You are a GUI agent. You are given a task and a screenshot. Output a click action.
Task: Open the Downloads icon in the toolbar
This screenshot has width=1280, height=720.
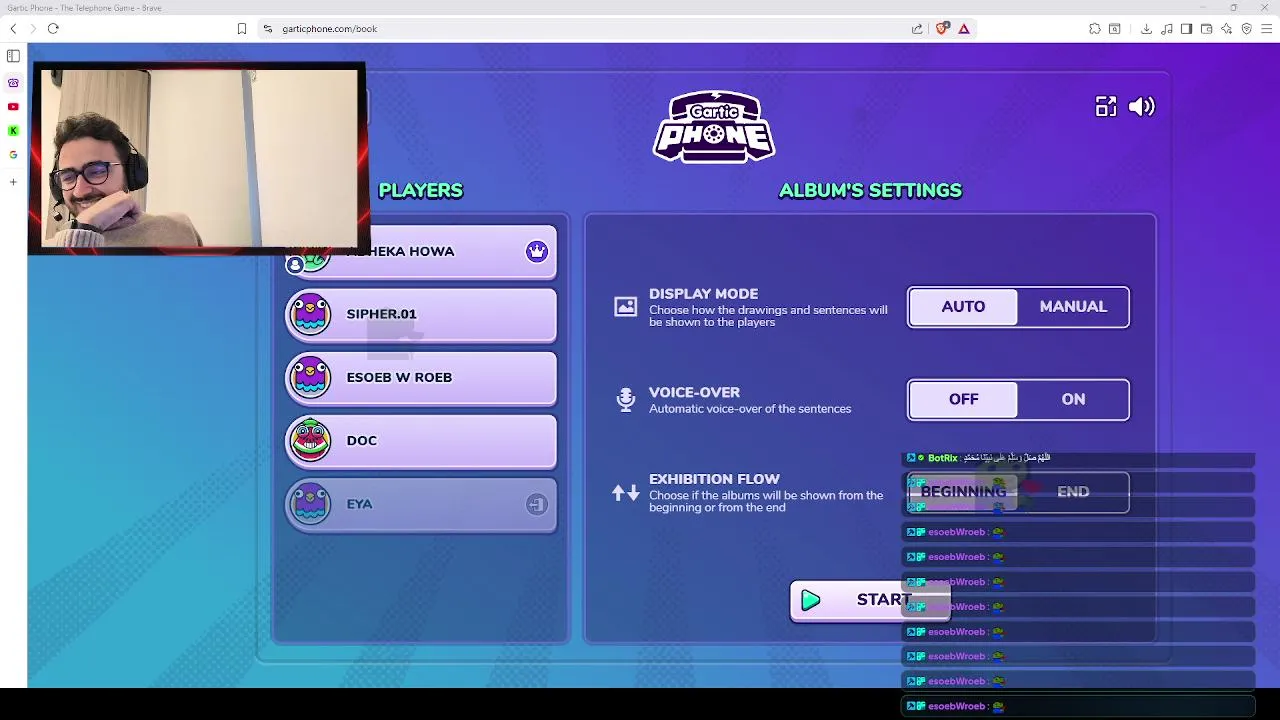1146,29
